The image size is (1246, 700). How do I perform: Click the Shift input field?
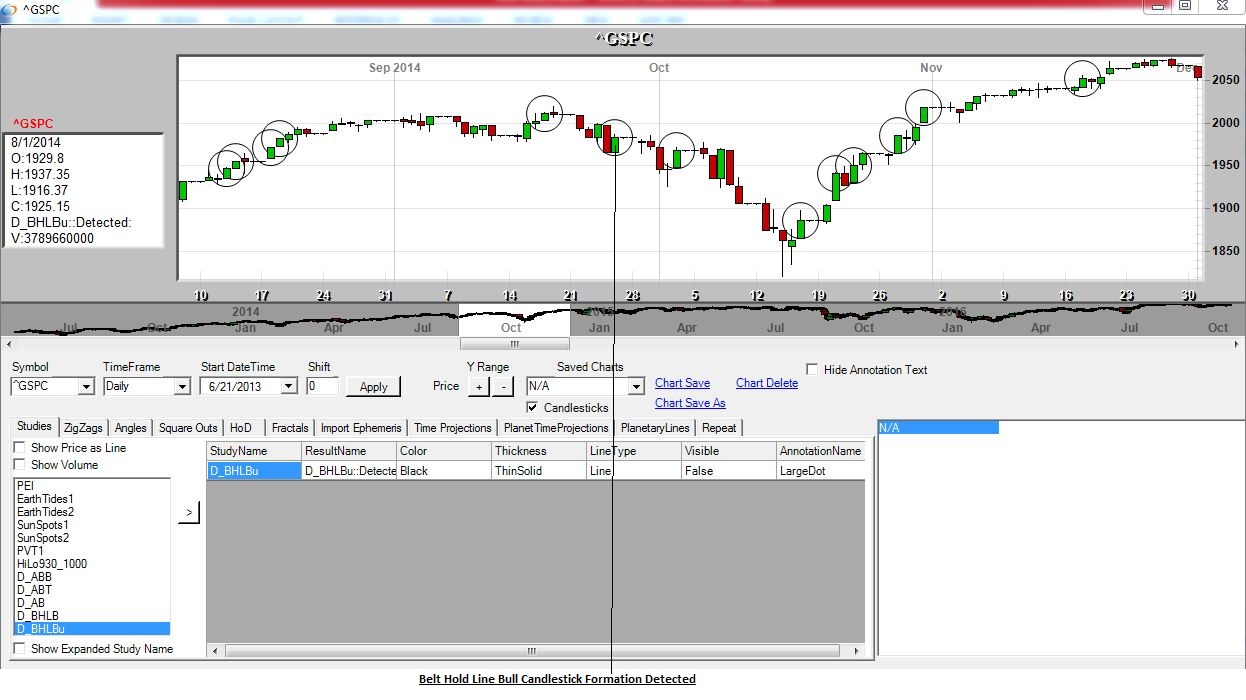click(x=322, y=386)
